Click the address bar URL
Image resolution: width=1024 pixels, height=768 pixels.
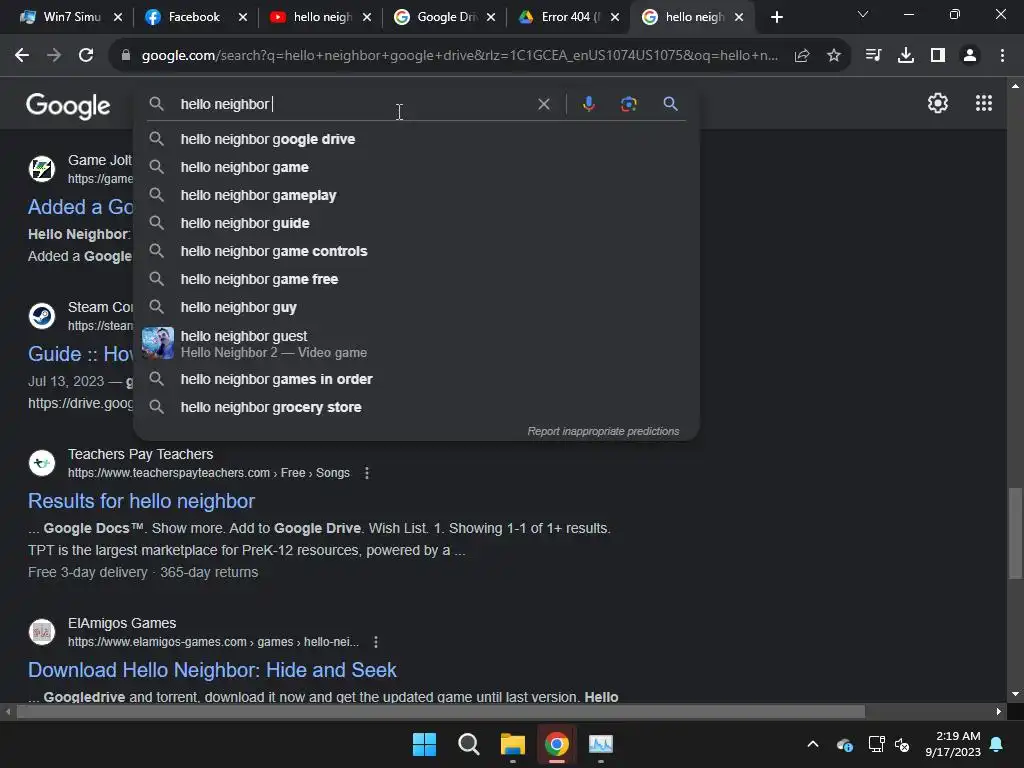459,56
